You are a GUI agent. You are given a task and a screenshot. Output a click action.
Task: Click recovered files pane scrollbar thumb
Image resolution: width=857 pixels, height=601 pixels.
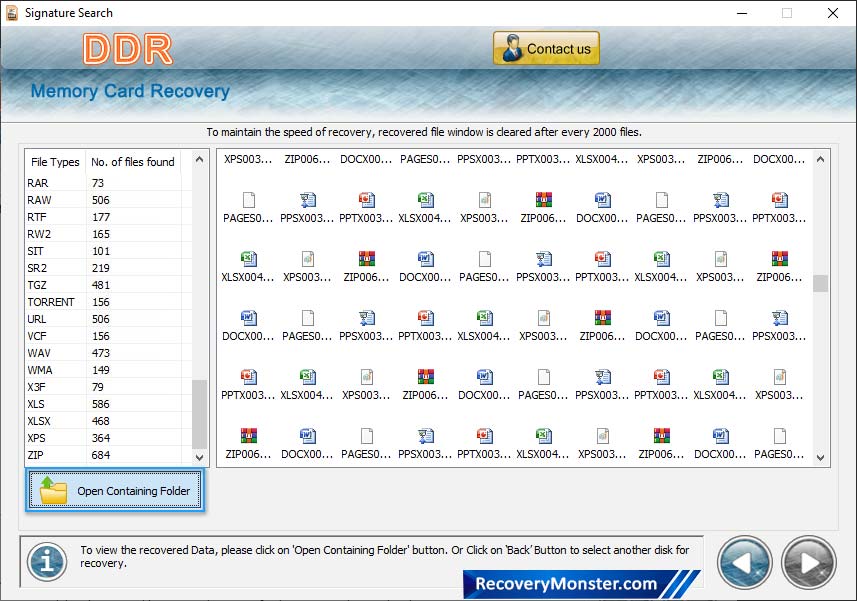click(x=820, y=283)
